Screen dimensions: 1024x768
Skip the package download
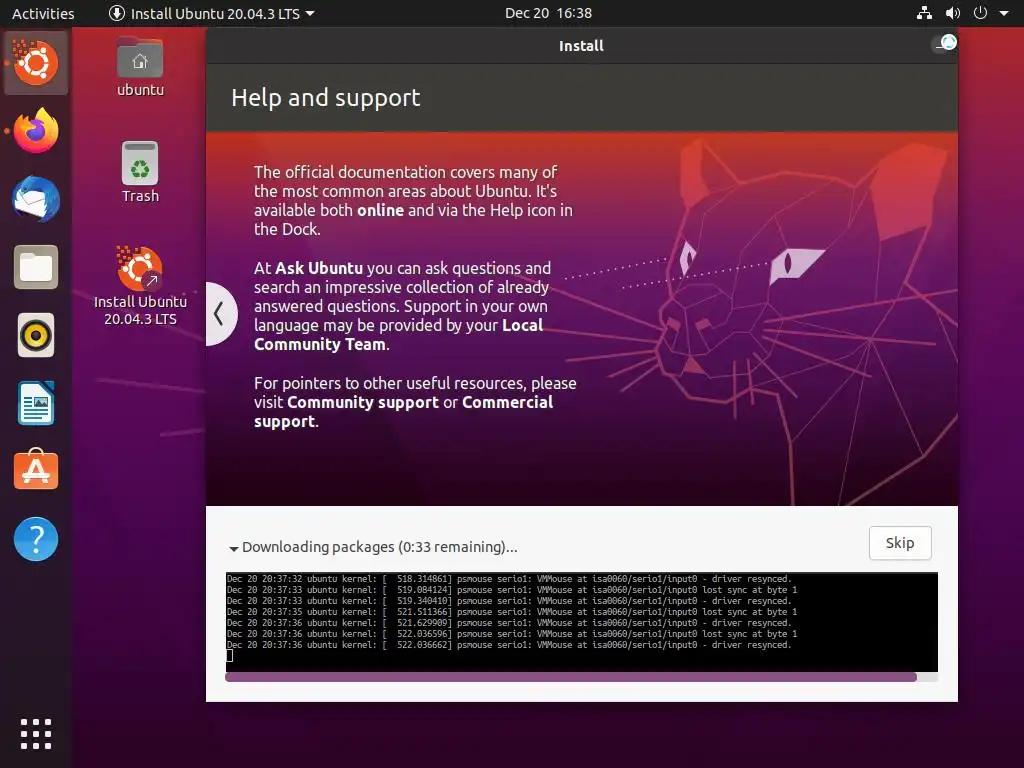900,543
